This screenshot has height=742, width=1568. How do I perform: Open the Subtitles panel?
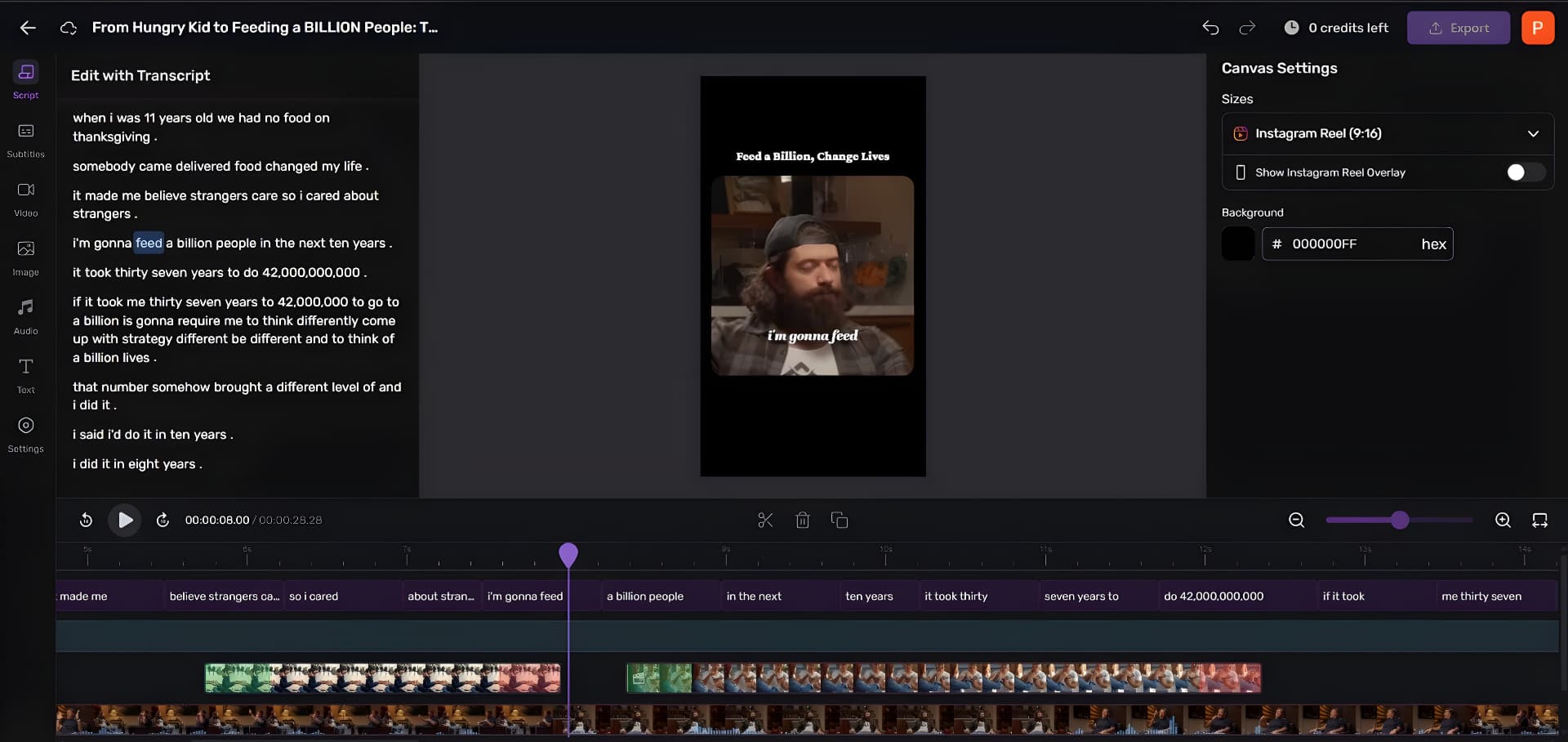[x=25, y=139]
